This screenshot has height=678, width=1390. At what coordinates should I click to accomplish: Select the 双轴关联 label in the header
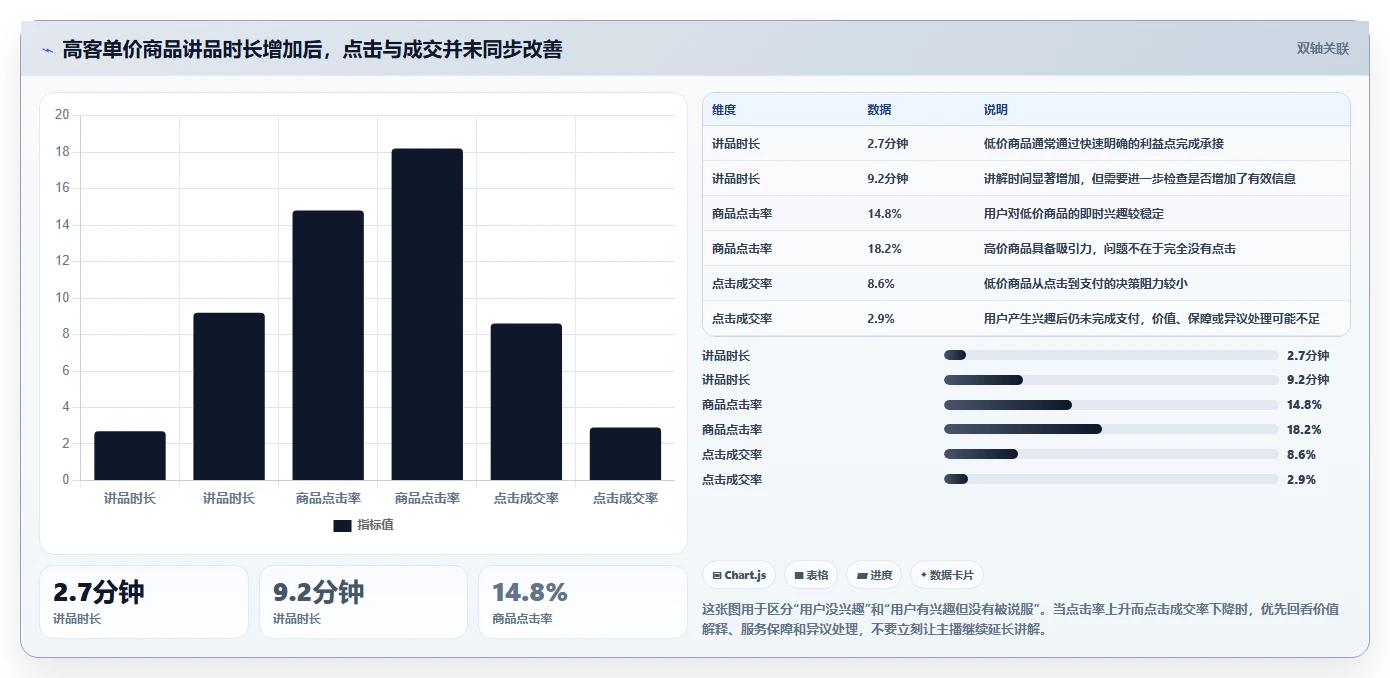[1323, 48]
